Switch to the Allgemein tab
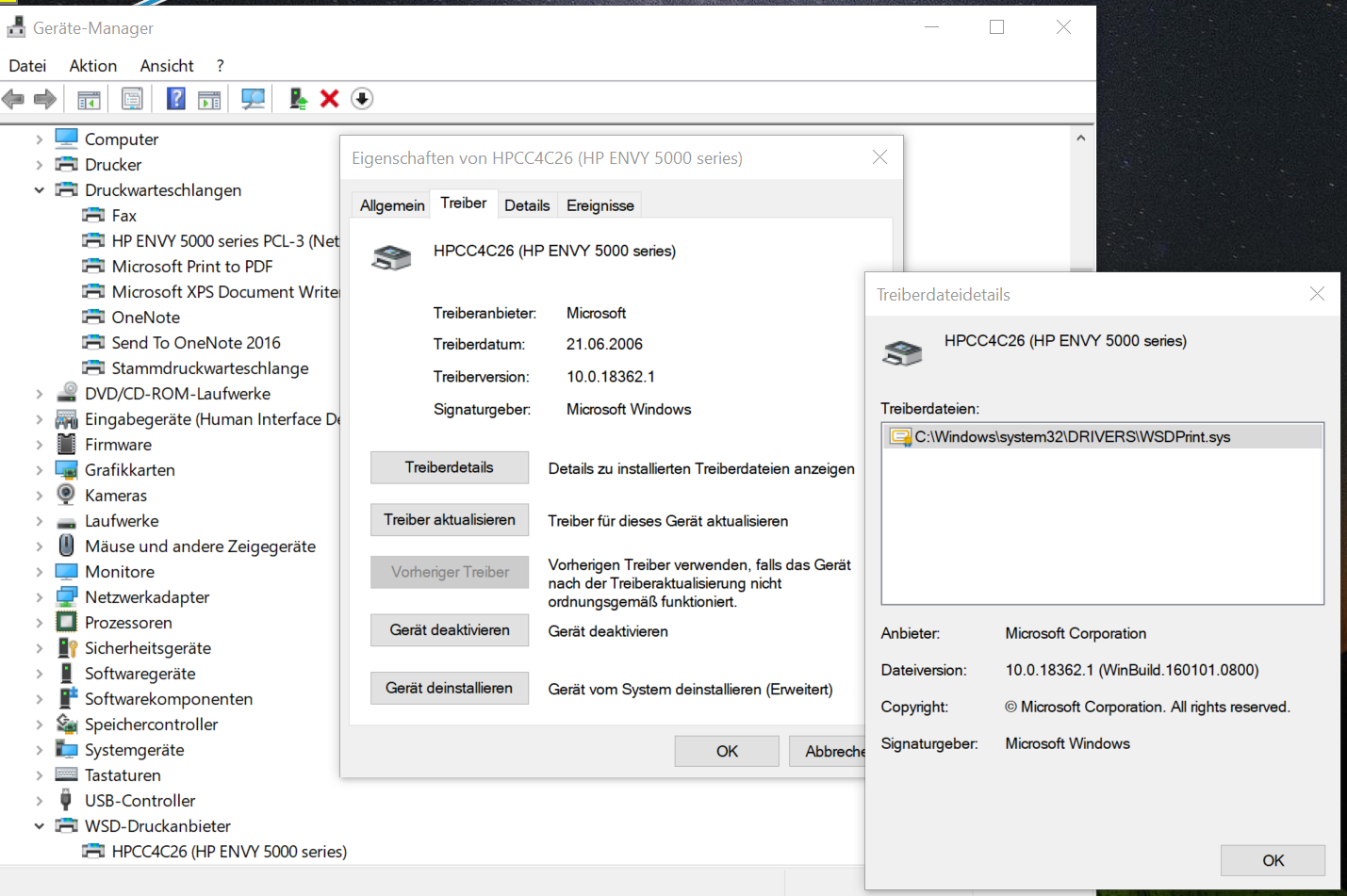Screen dimensions: 1347x896 (x=392, y=205)
